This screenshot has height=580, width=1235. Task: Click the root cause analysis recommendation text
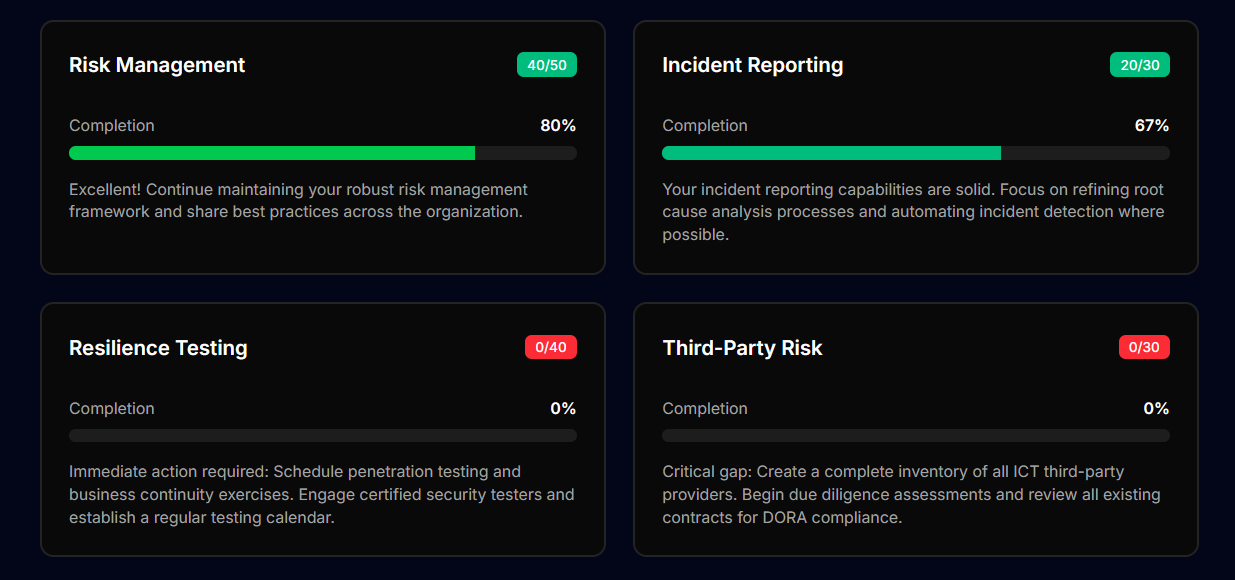point(912,212)
